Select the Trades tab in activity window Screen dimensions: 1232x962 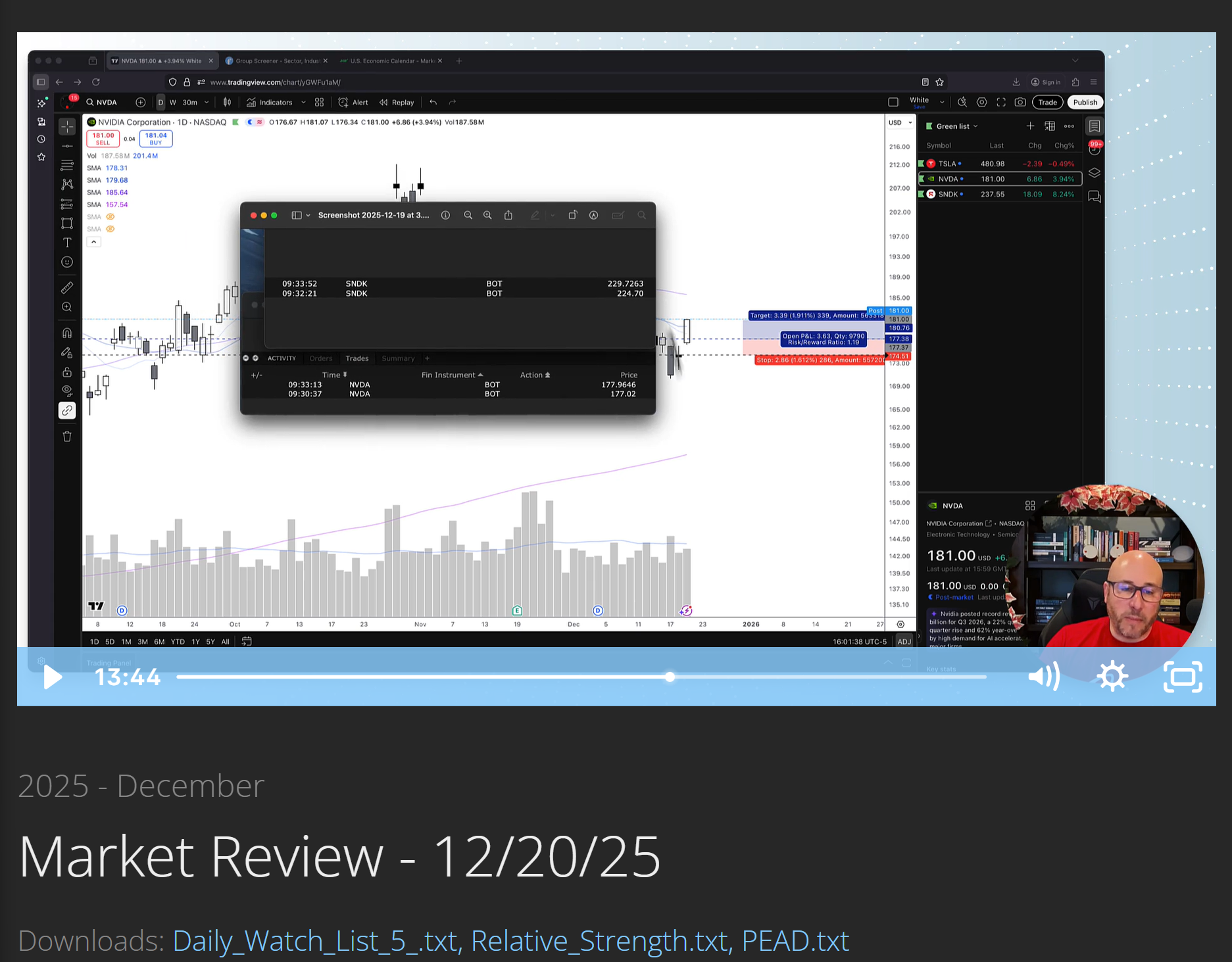[x=357, y=358]
